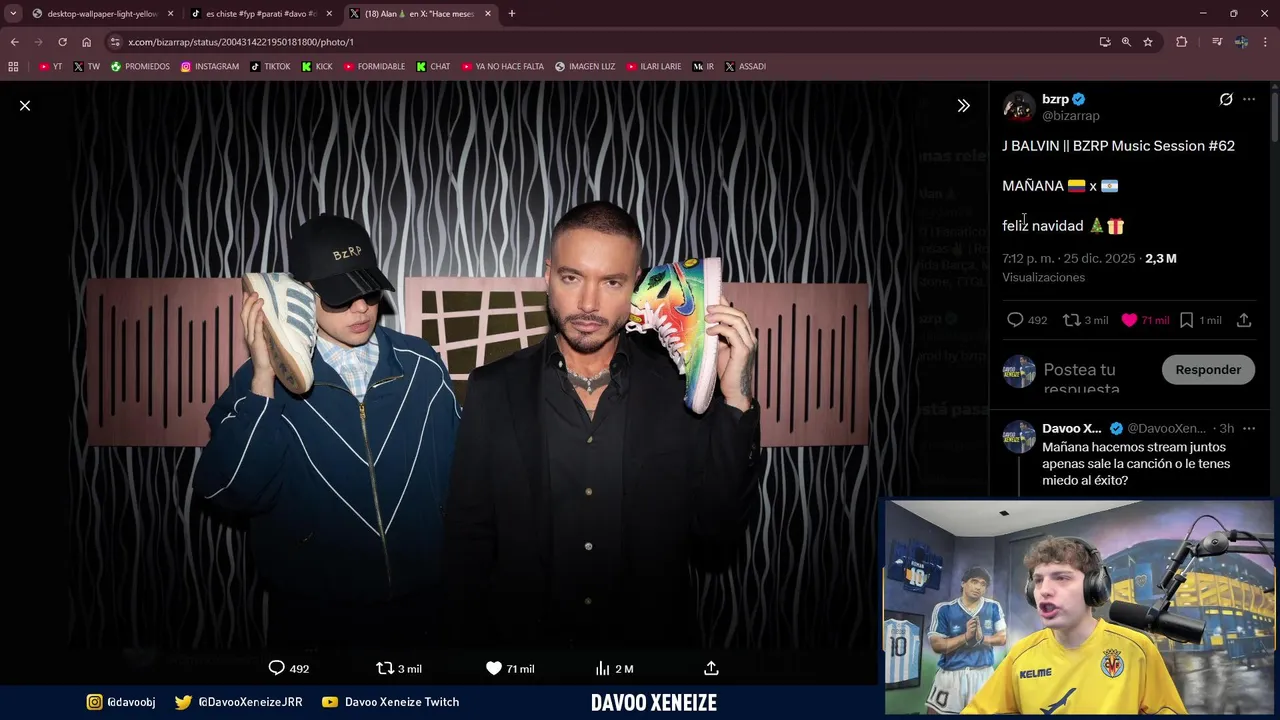Open the tweet timestamp '7:12 p. m. · 25 dic. 2025'

click(x=1069, y=258)
